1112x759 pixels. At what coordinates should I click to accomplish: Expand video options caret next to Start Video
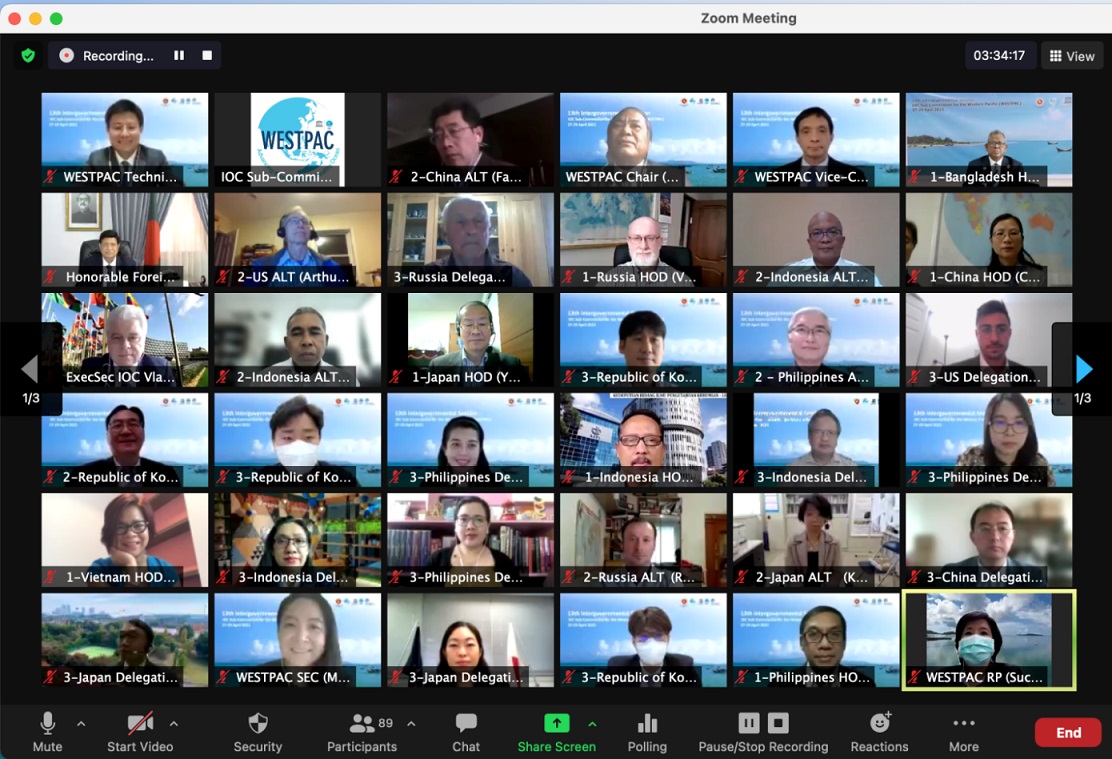pyautogui.click(x=174, y=724)
